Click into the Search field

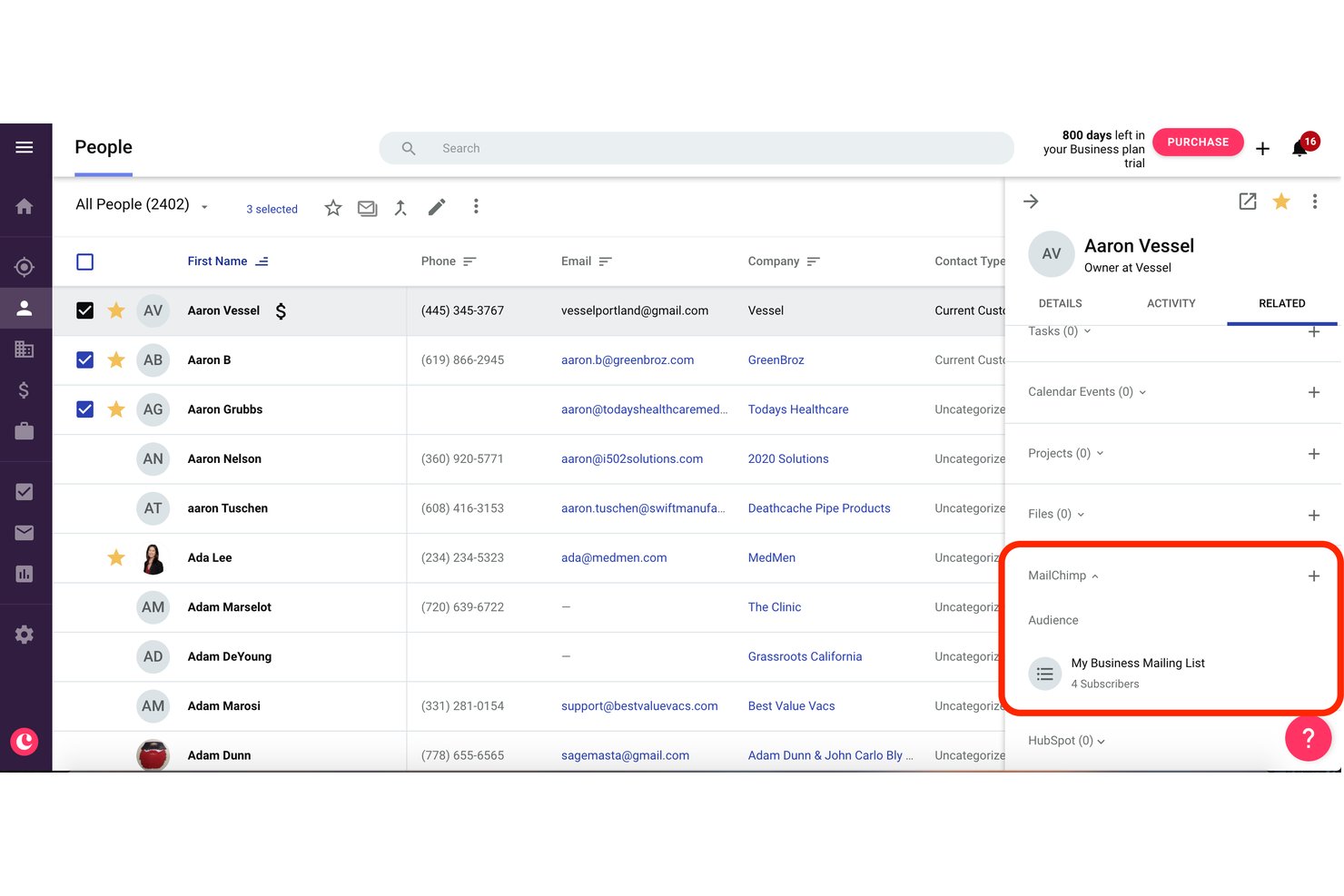697,148
